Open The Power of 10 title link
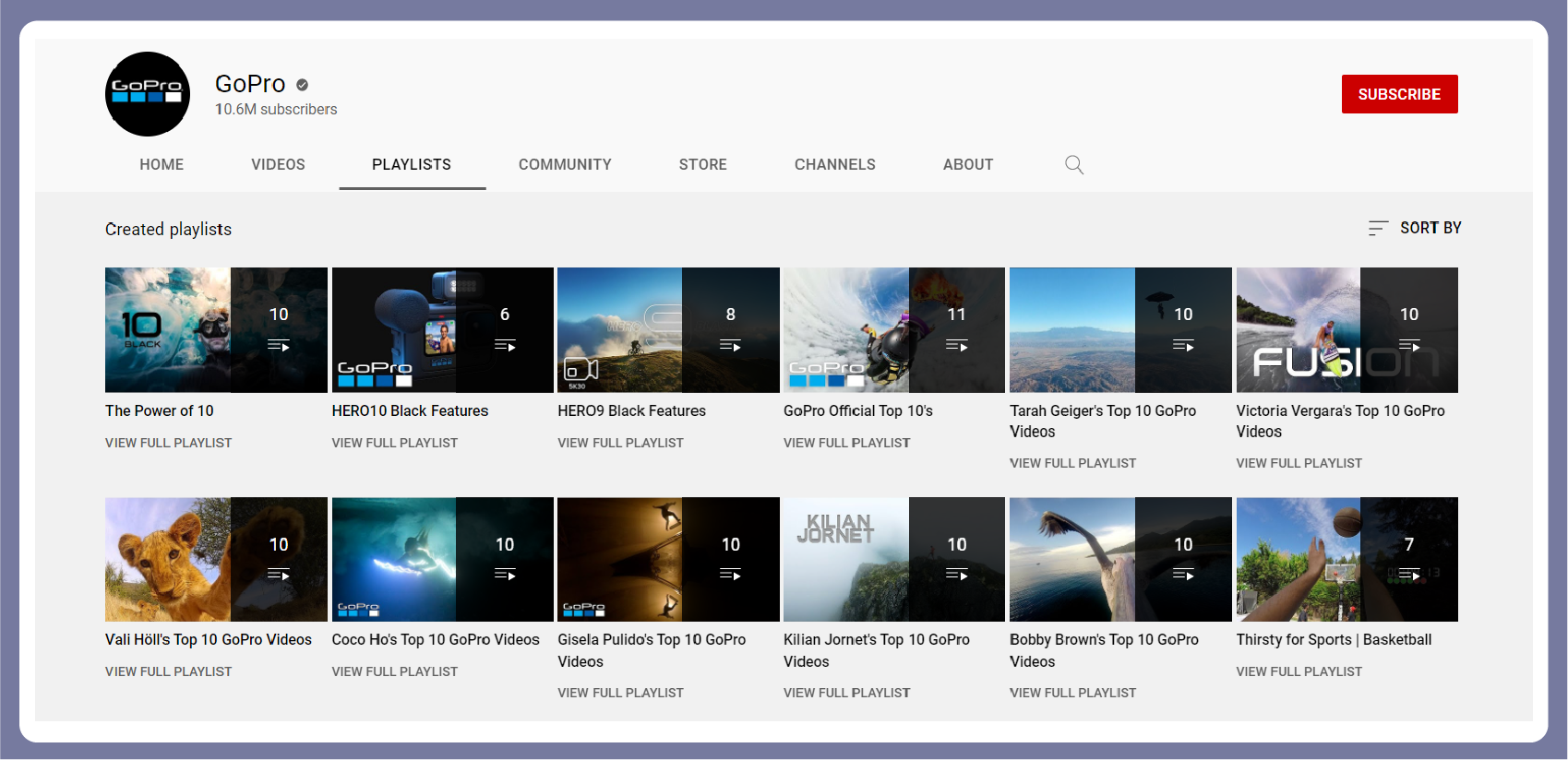 [160, 410]
